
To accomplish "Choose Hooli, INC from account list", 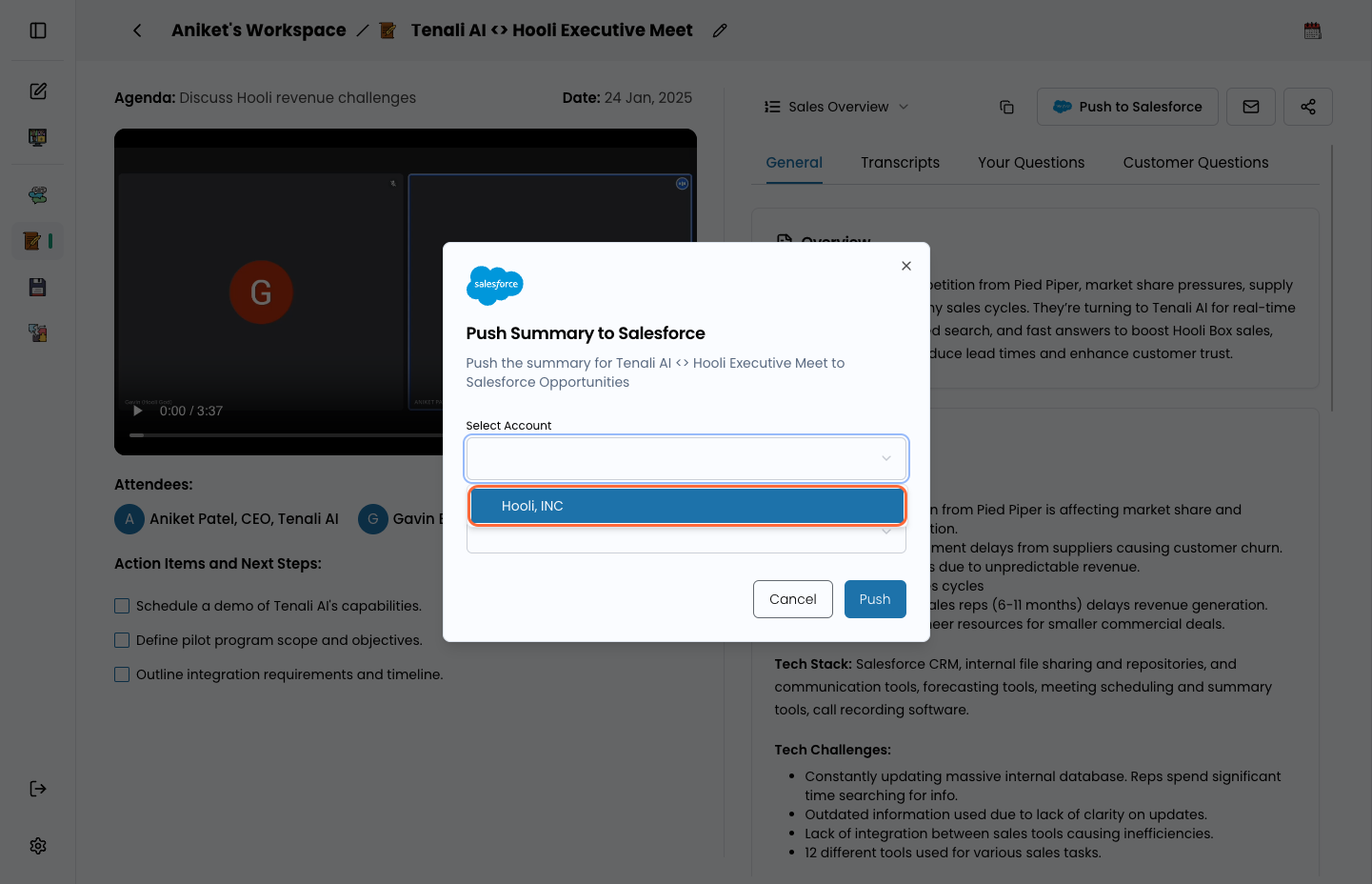I will pos(686,506).
